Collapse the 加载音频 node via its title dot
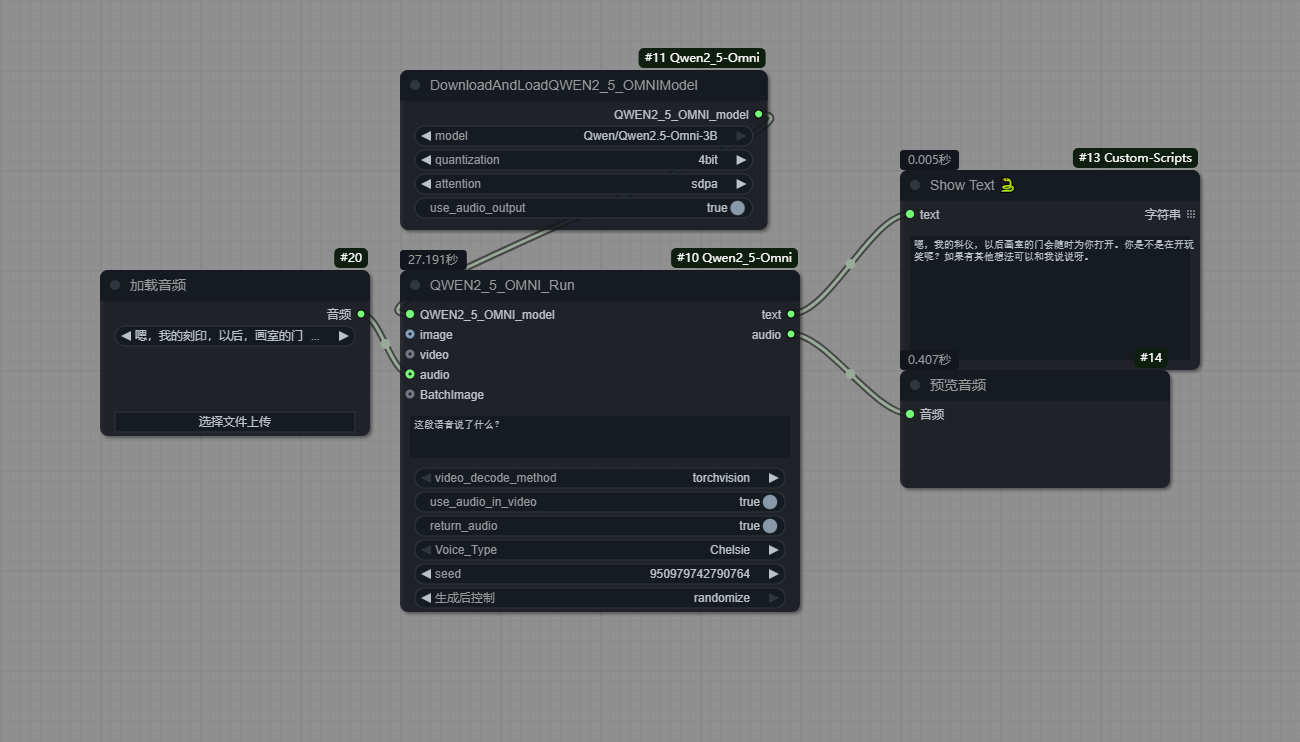Screen dimensions: 1300x742 115,285
